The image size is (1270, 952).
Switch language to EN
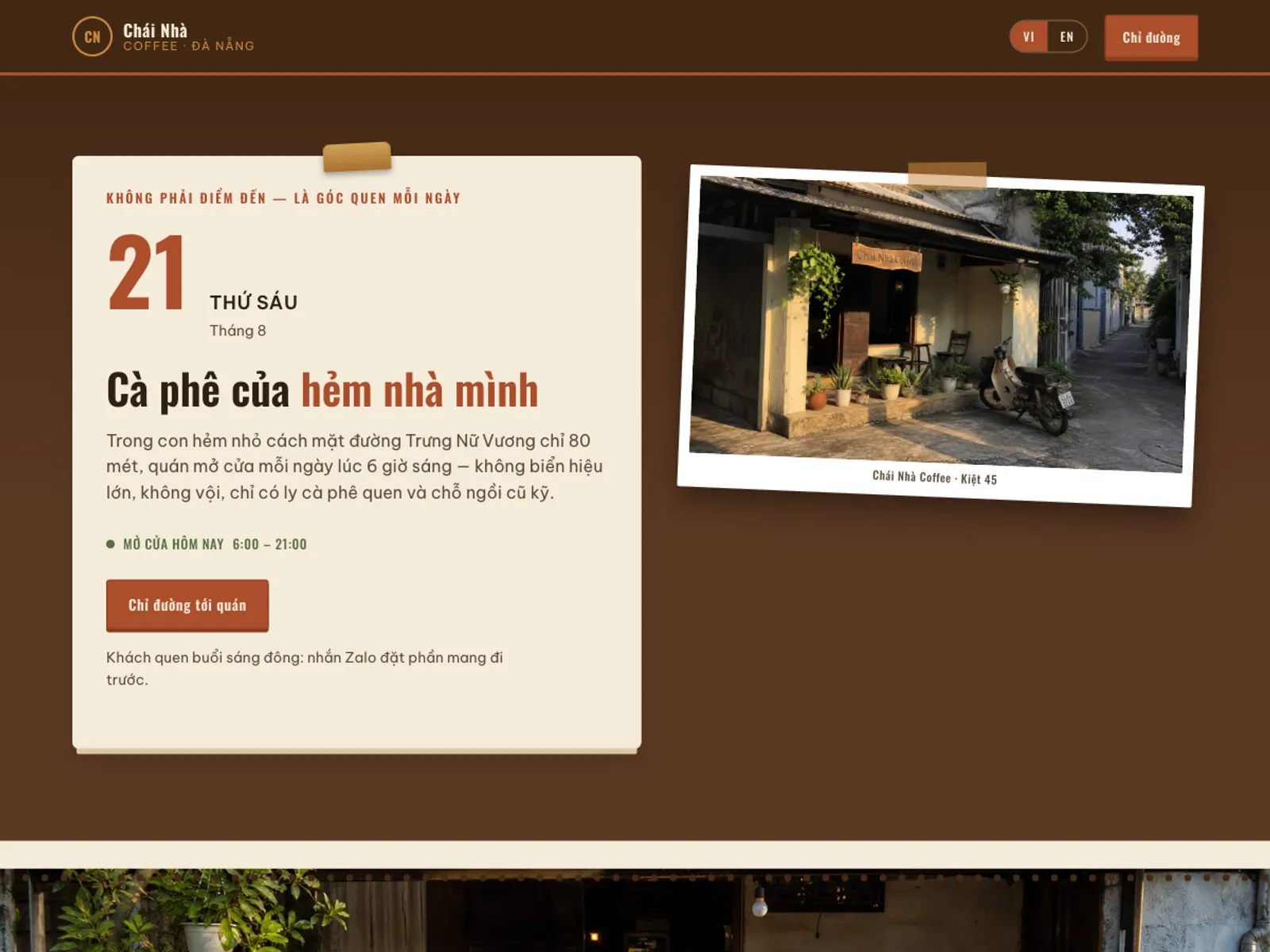[x=1067, y=36]
